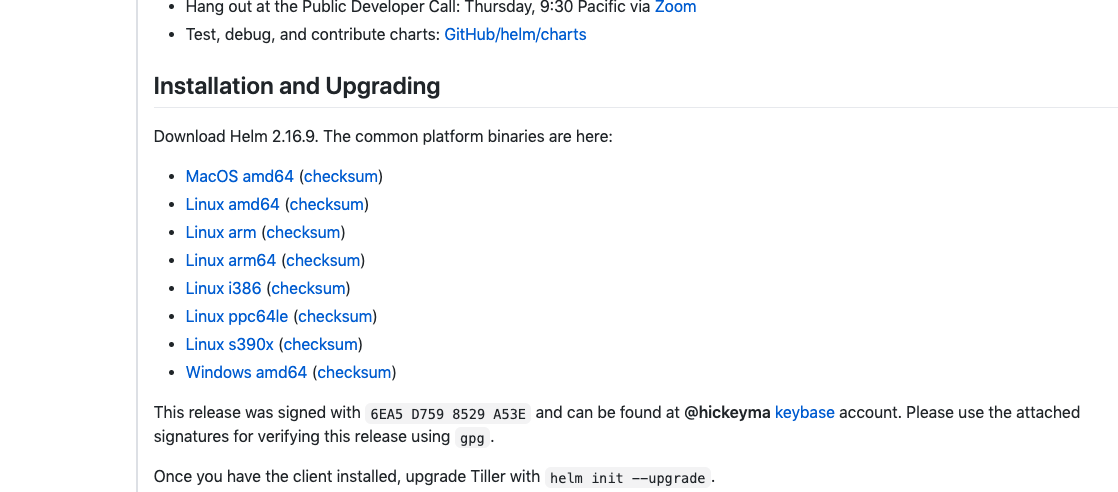The image size is (1118, 492).
Task: Open the Windows amd64 checksum link
Action: click(354, 372)
